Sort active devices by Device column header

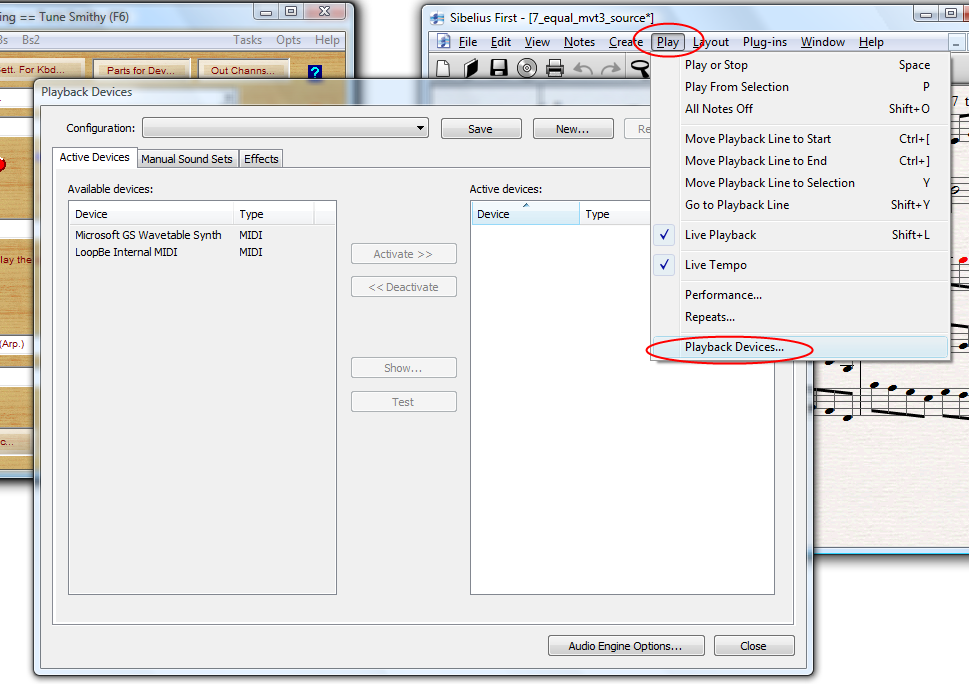525,214
